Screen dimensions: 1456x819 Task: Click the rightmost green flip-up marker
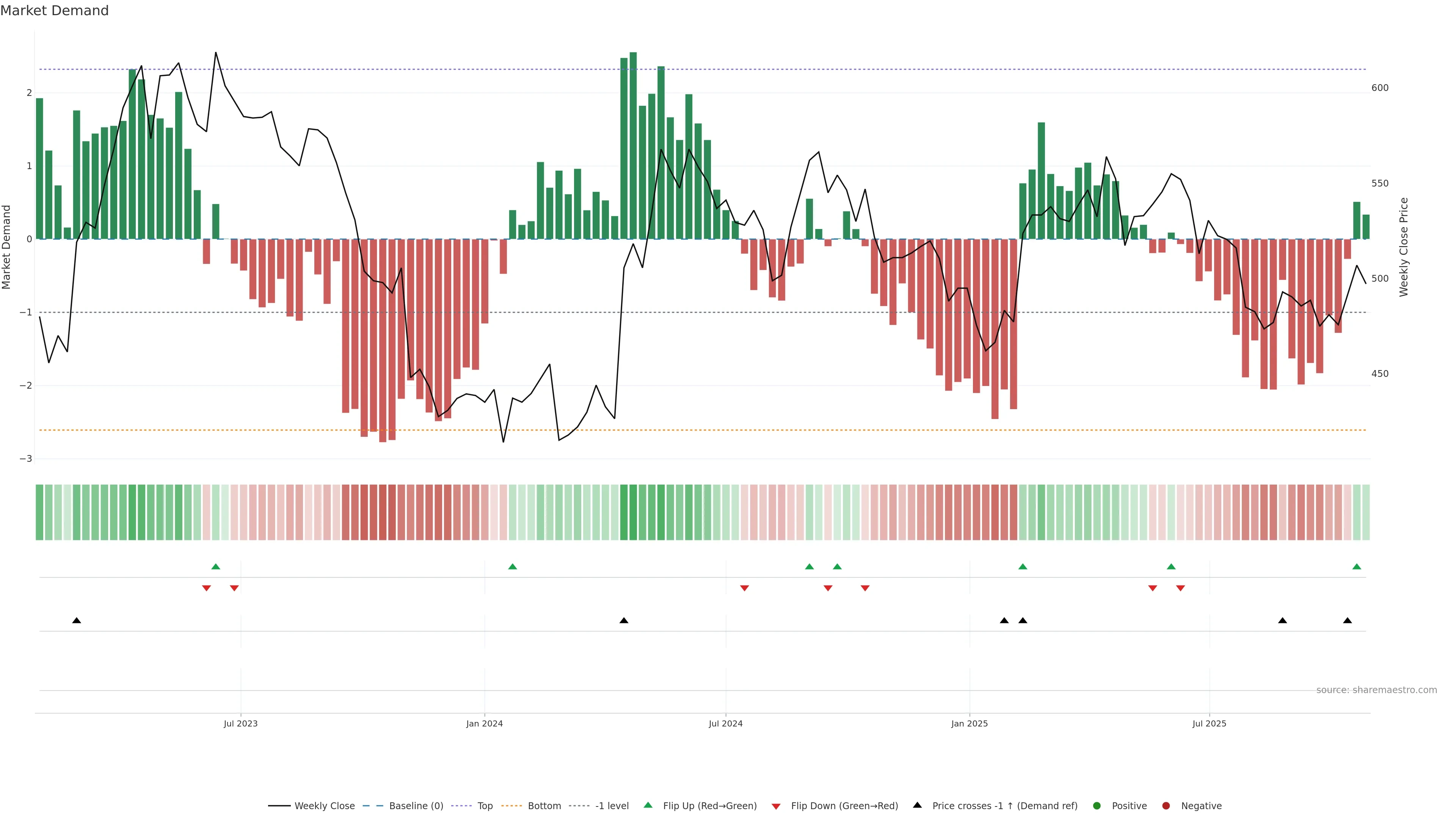1357,566
